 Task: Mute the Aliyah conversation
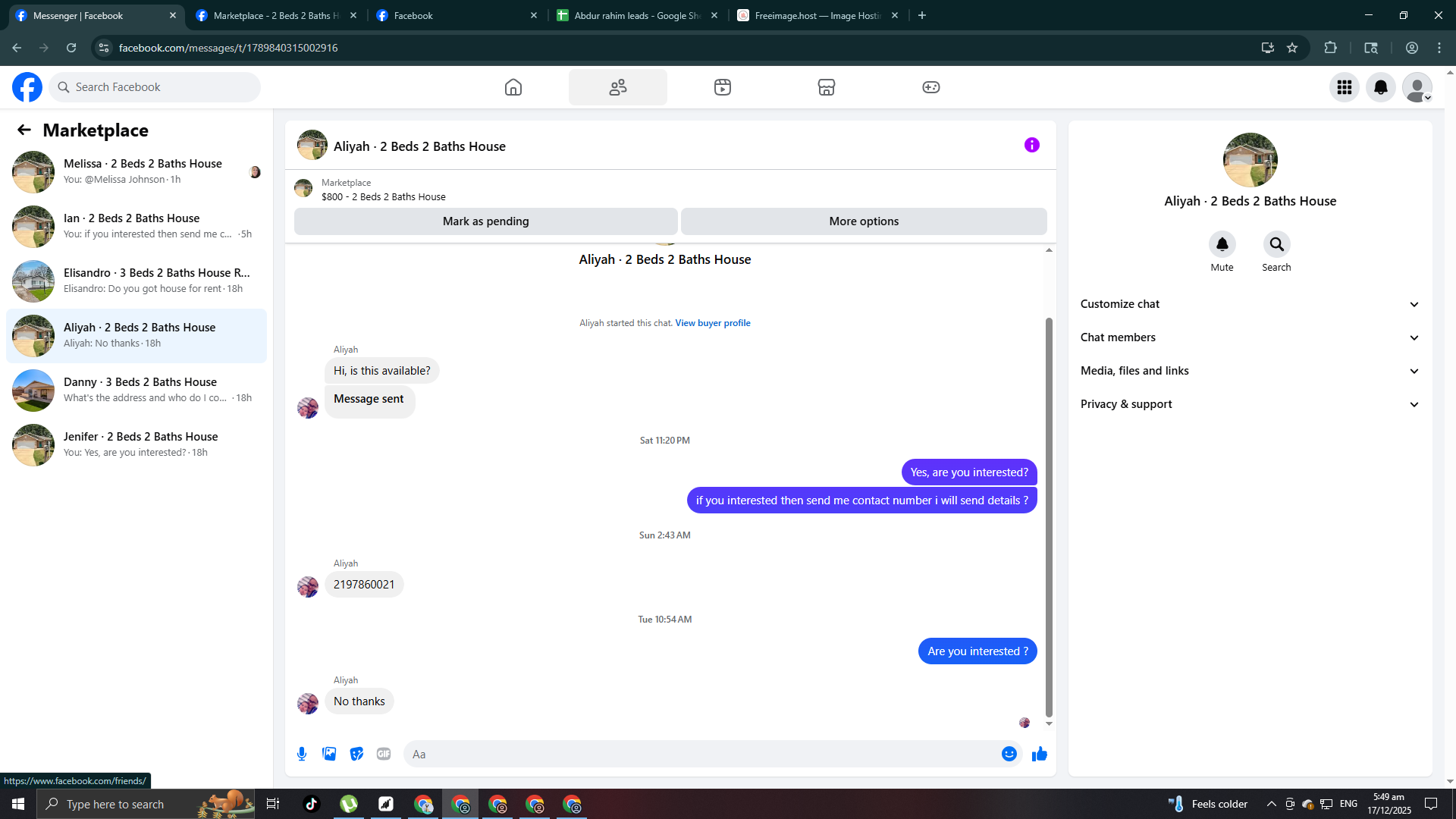coord(1222,245)
